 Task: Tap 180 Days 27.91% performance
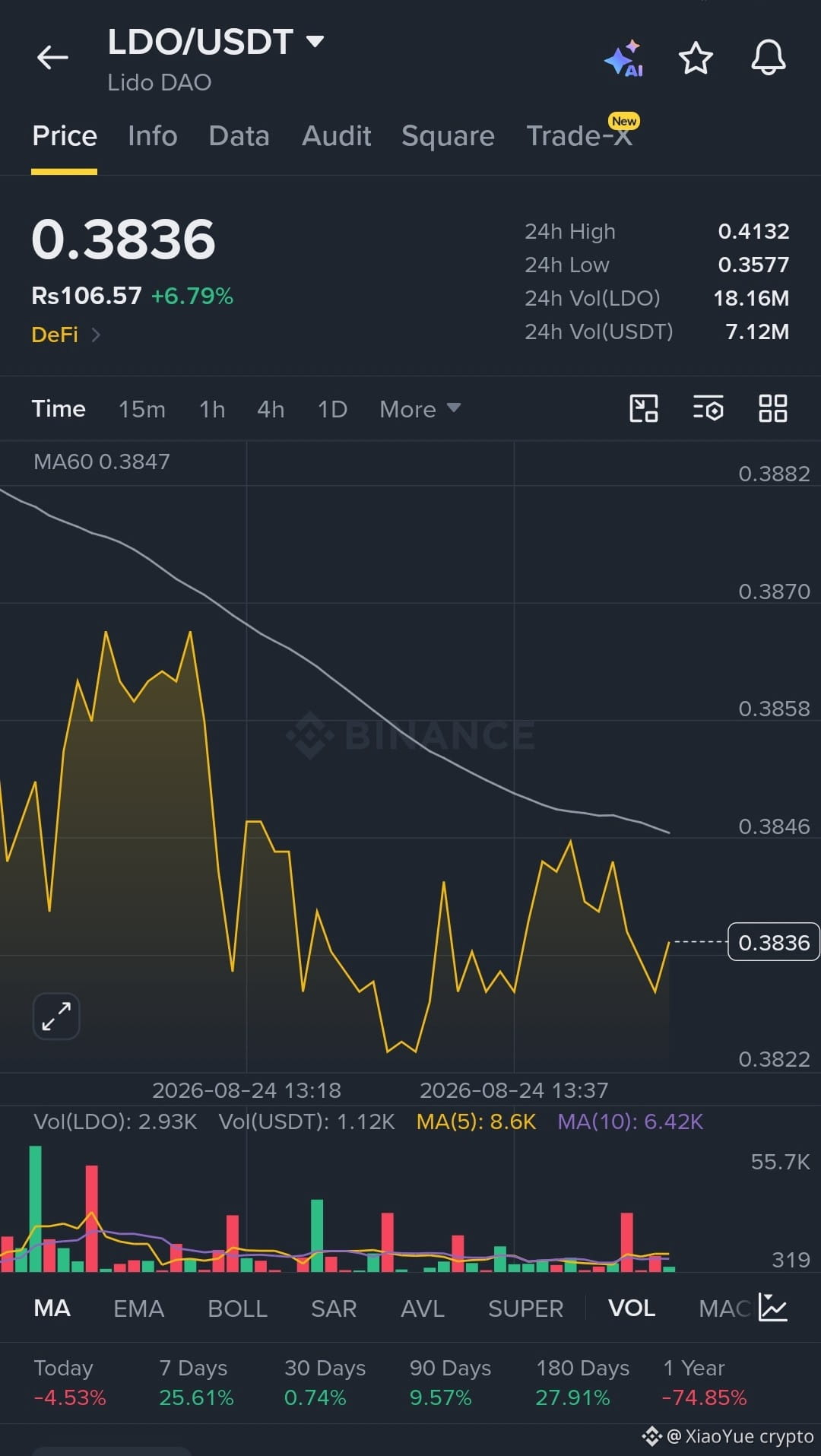tap(582, 1383)
